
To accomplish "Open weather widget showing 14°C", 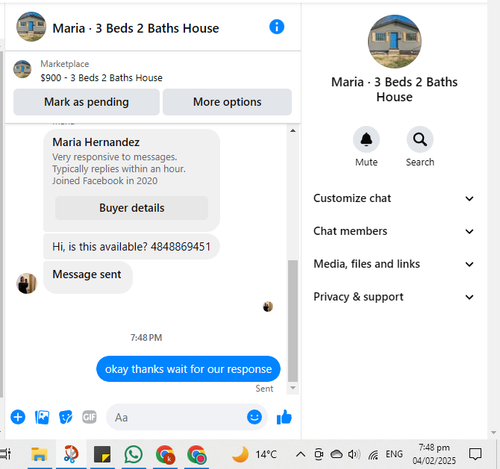I will tap(254, 454).
